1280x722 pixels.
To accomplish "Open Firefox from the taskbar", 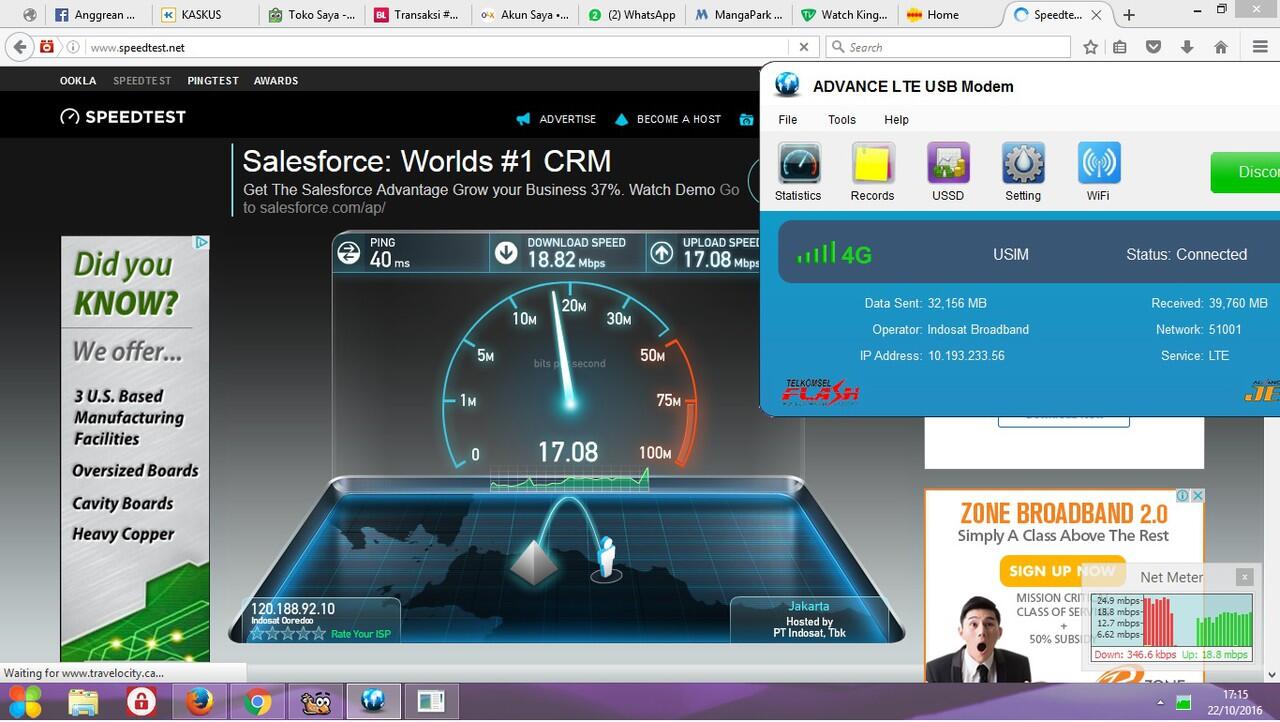I will [200, 703].
